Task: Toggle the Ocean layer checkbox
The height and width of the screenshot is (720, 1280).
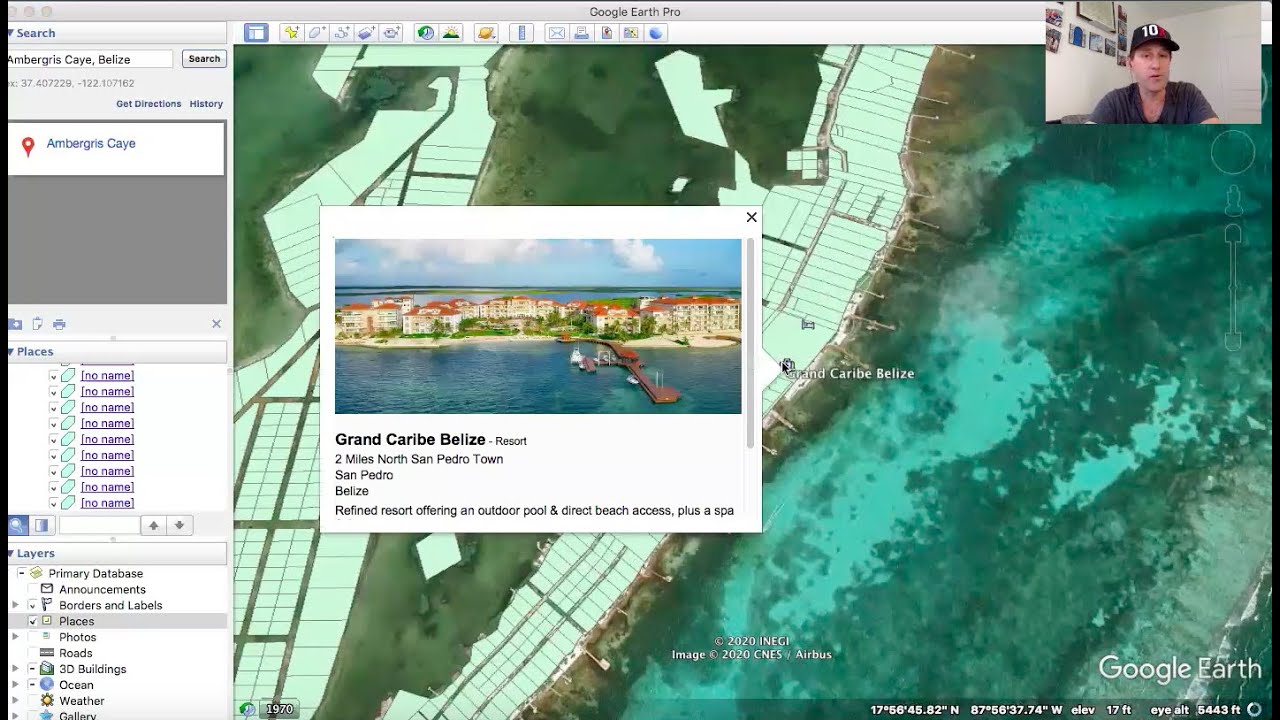Action: (x=32, y=685)
